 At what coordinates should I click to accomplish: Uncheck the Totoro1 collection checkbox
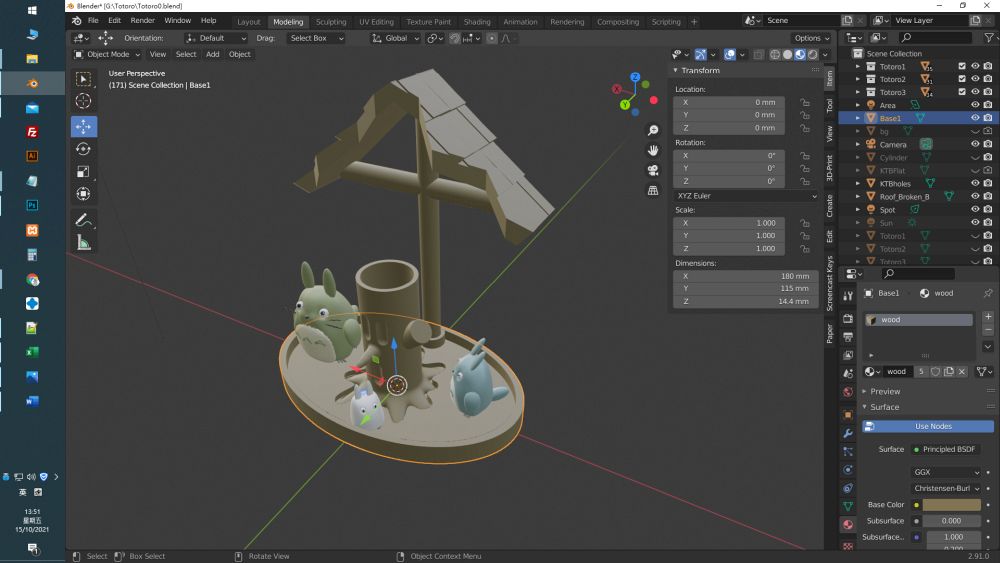(x=962, y=66)
